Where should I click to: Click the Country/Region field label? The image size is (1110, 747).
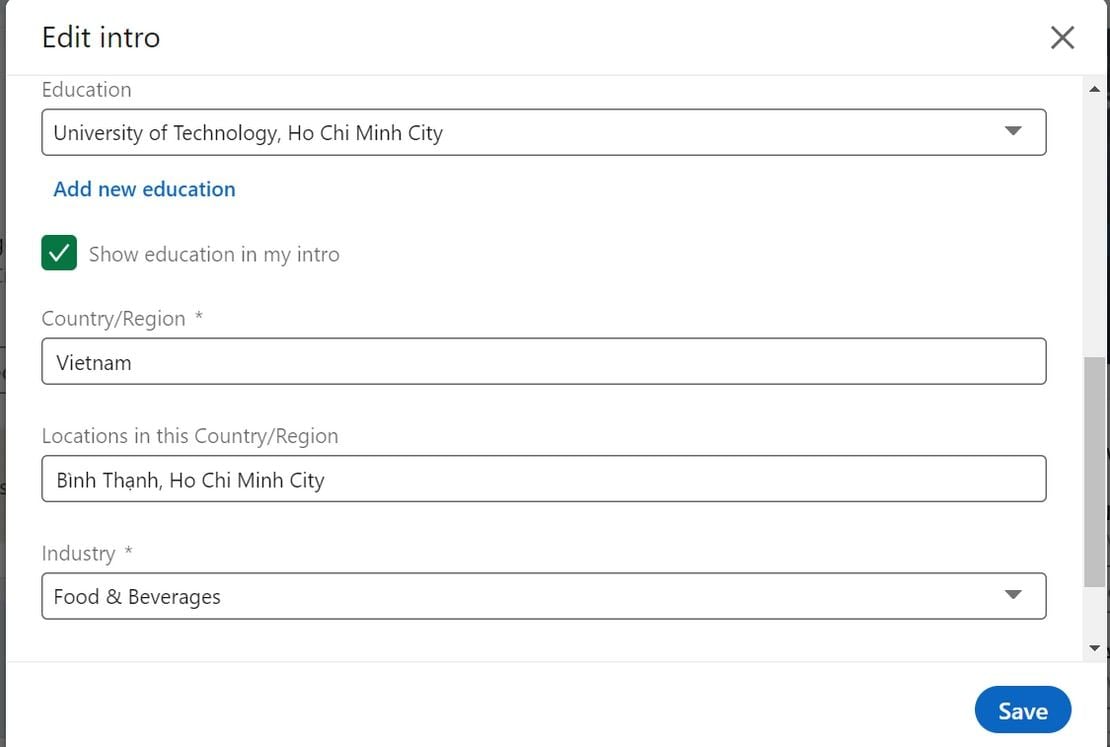[x=113, y=319]
